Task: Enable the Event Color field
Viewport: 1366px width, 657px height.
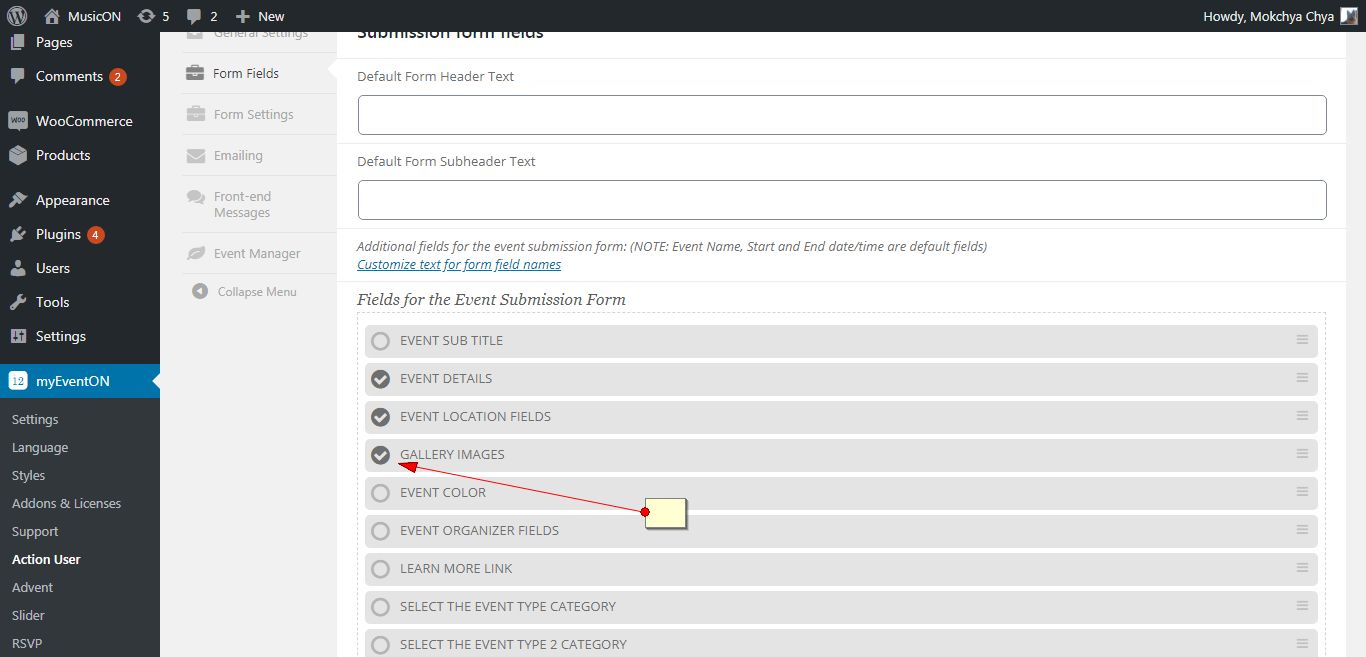Action: point(380,493)
